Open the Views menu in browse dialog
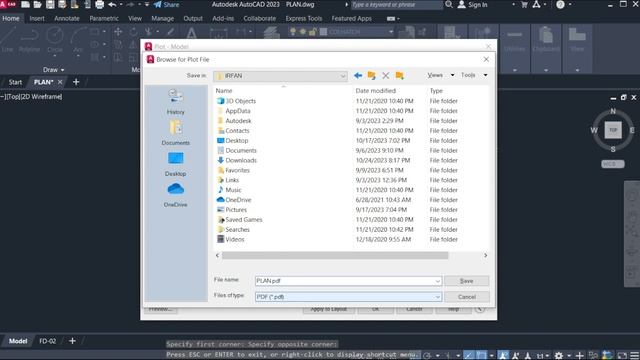The height and width of the screenshot is (360, 640). (x=440, y=75)
